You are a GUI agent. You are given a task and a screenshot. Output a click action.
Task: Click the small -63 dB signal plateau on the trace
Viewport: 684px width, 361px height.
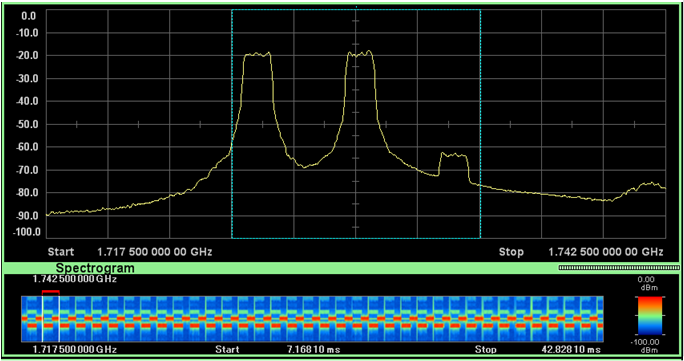coord(453,155)
